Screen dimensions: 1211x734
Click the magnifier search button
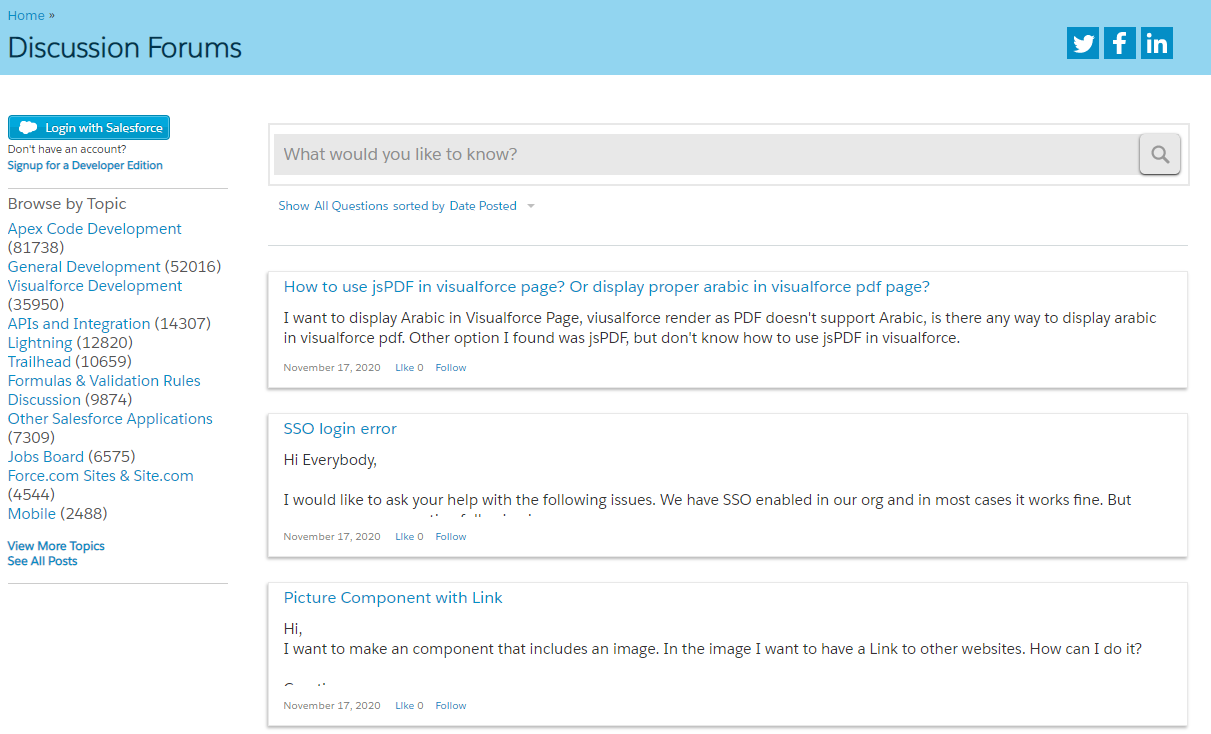pyautogui.click(x=1160, y=154)
